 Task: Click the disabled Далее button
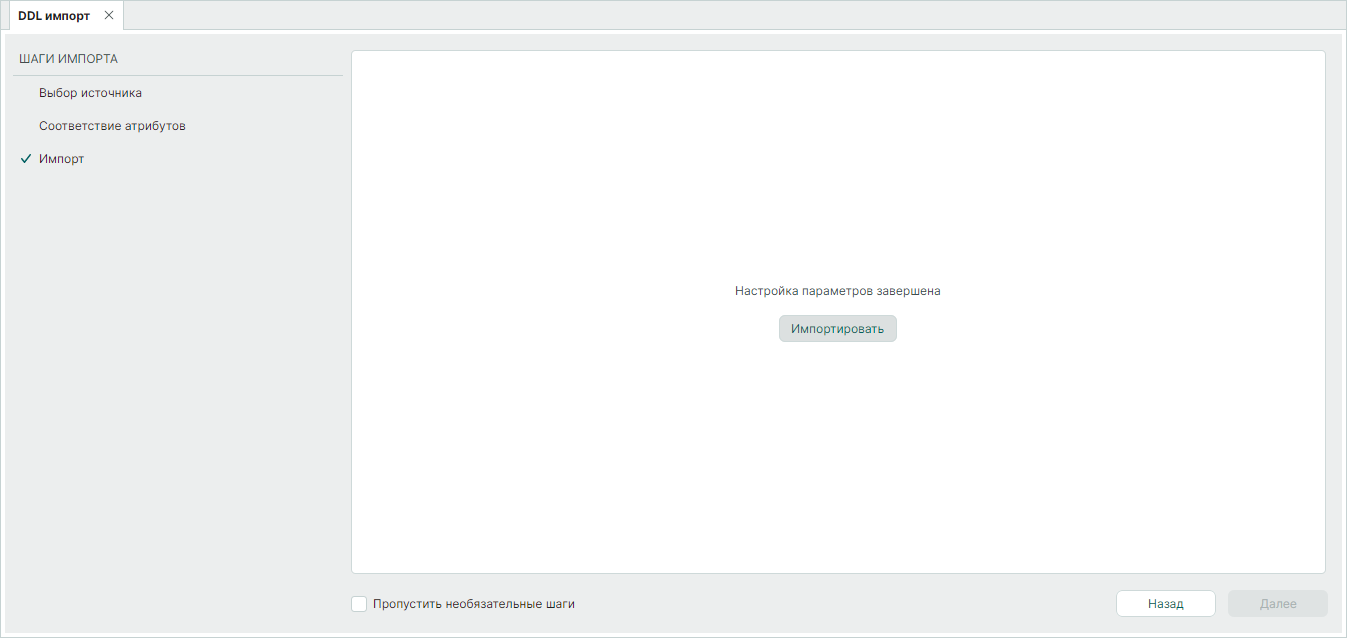pyautogui.click(x=1278, y=604)
